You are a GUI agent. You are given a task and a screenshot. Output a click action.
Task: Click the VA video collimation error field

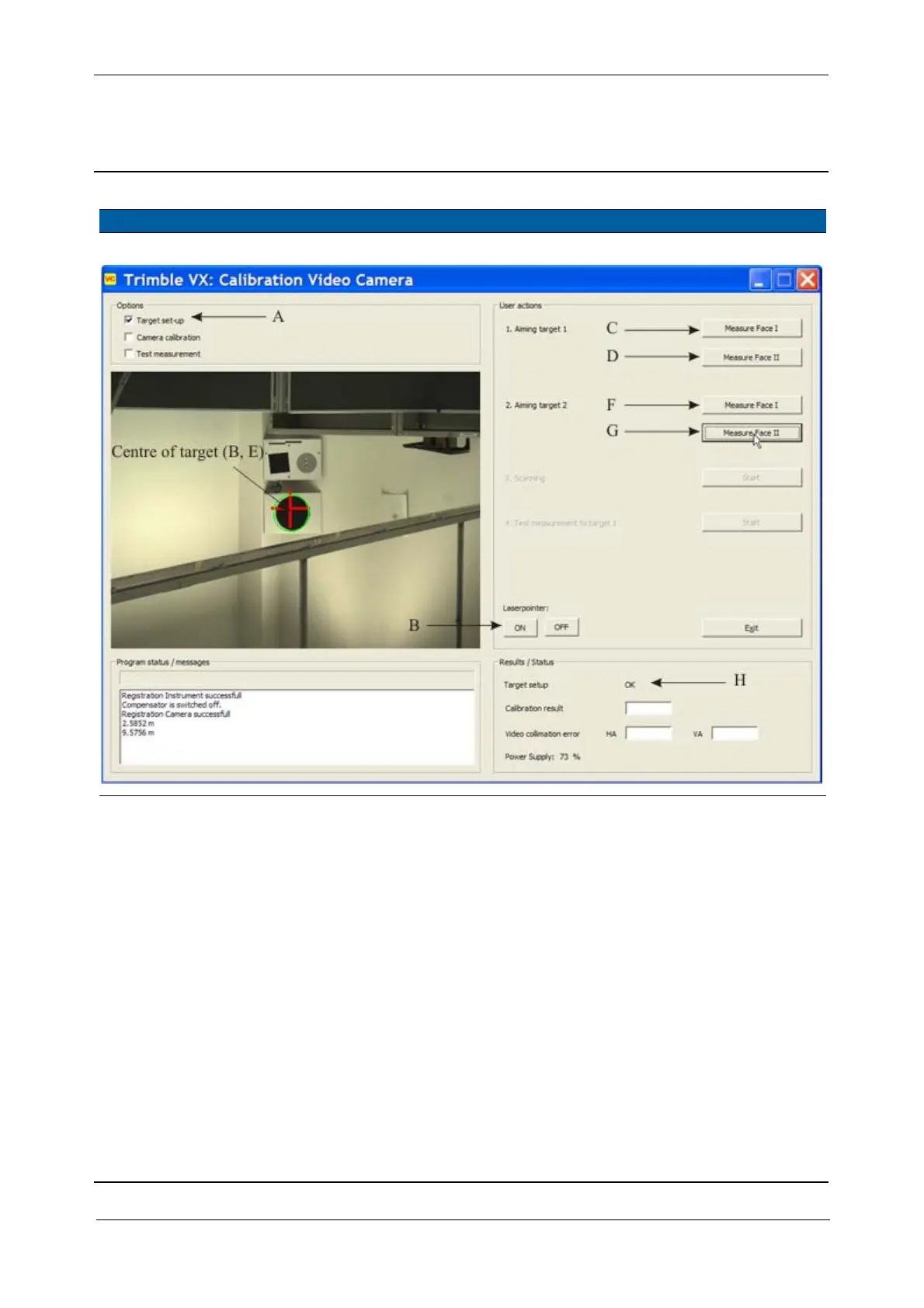735,733
